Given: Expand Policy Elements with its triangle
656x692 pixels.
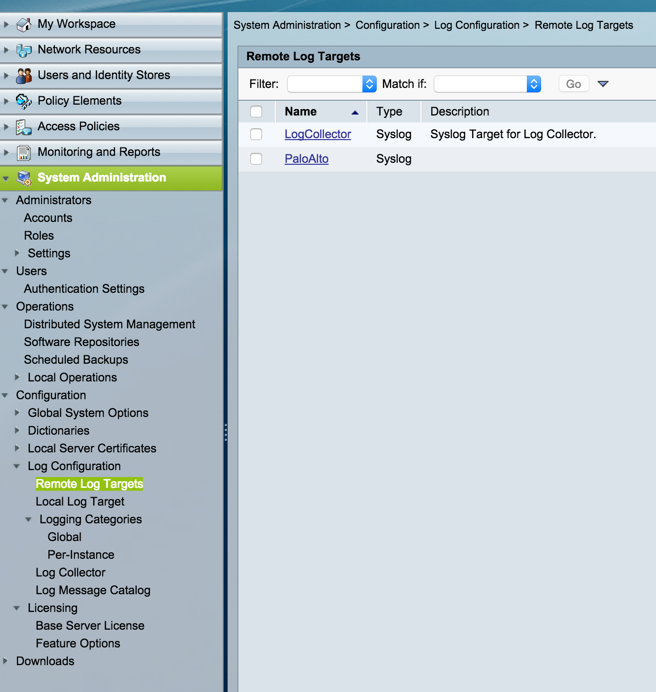Looking at the screenshot, I should pyautogui.click(x=6, y=101).
